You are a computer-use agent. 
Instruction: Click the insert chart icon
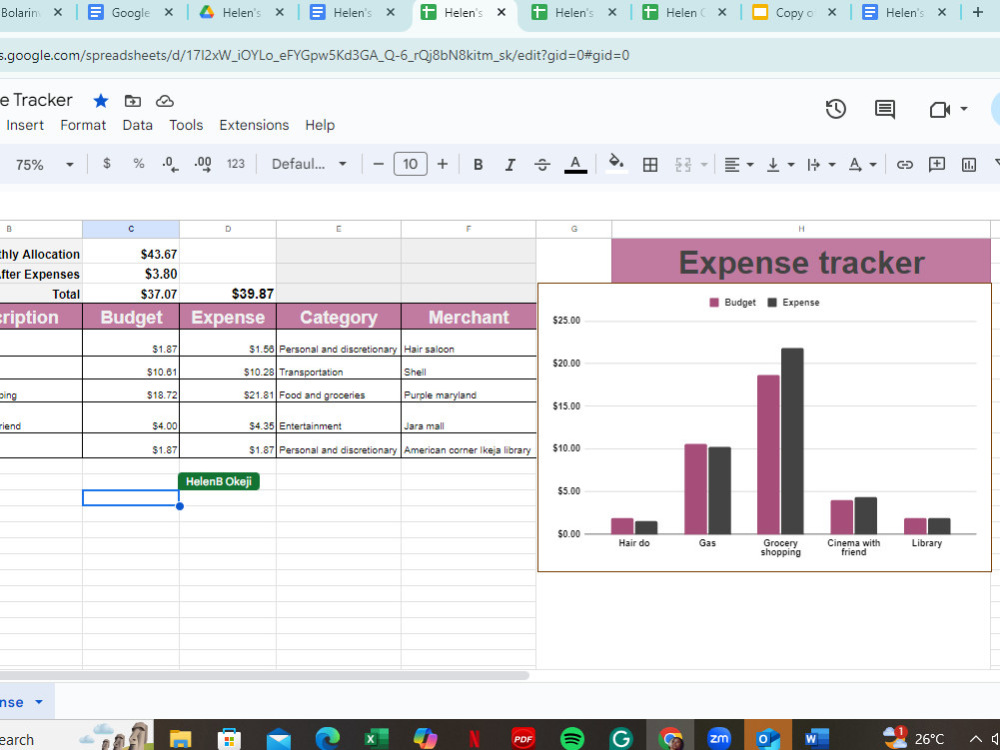(968, 165)
